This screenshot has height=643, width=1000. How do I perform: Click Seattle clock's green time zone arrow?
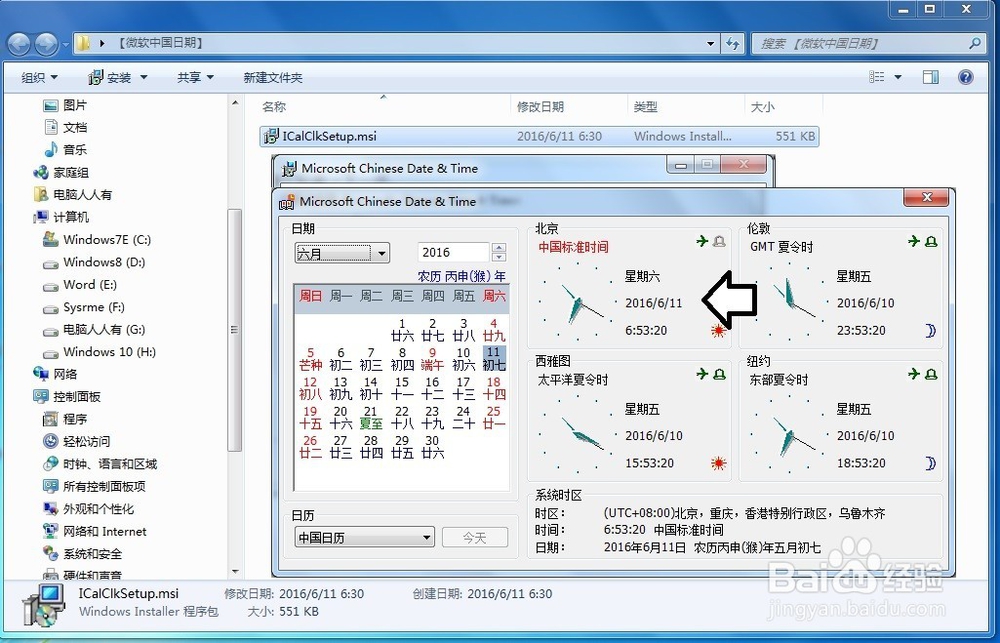(702, 374)
